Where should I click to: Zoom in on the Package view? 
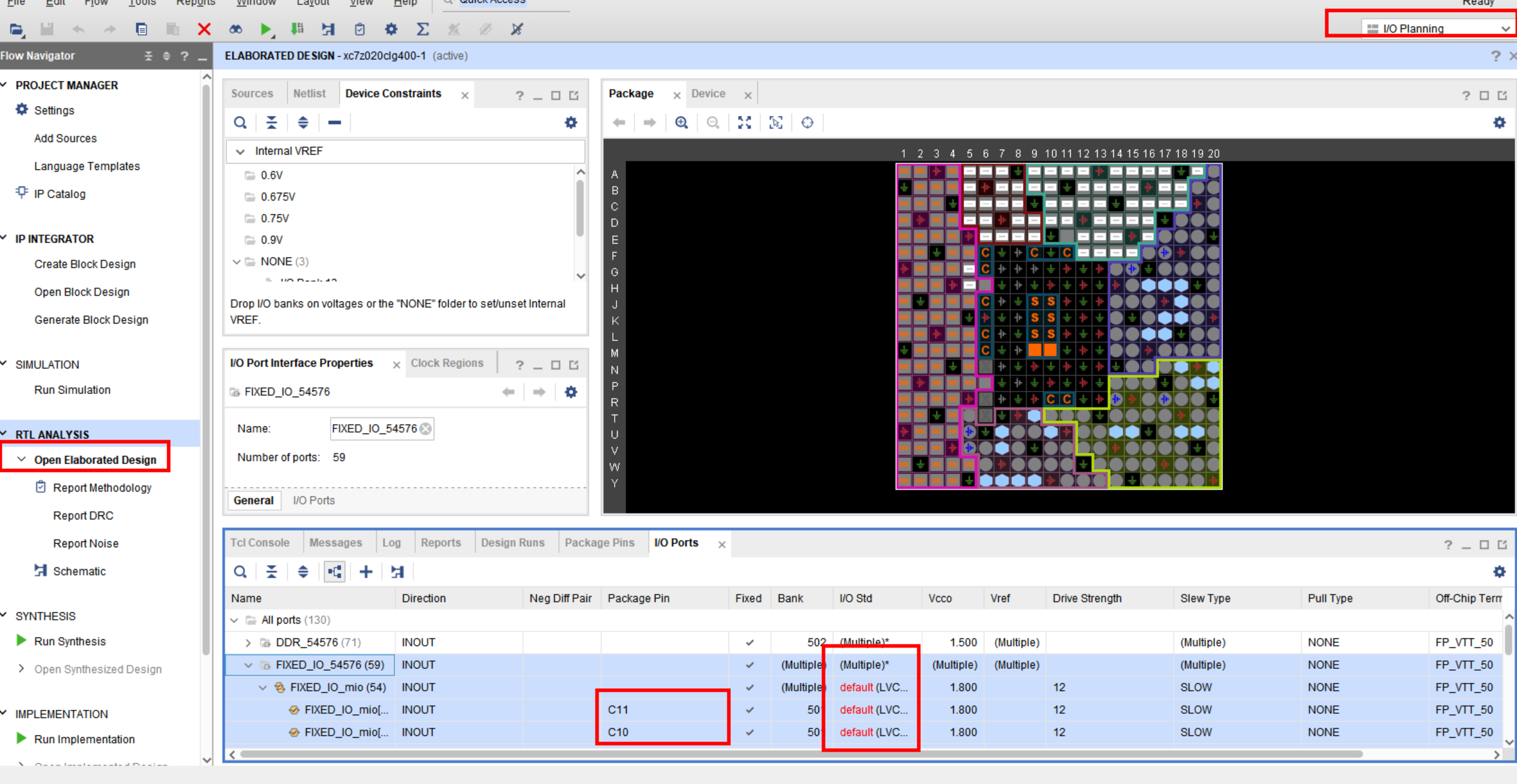(x=681, y=123)
